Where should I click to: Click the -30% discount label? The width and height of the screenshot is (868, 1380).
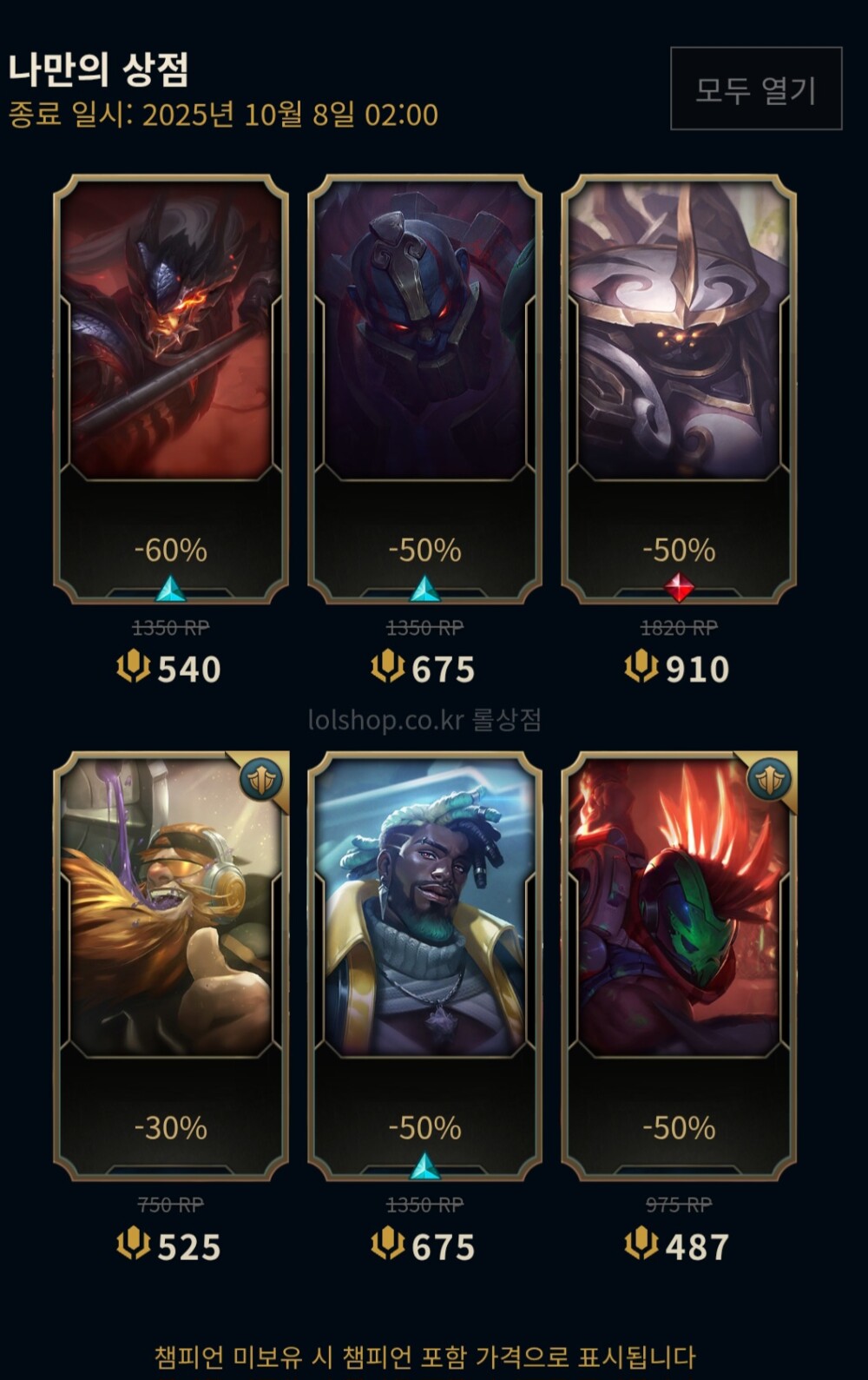tap(171, 1128)
